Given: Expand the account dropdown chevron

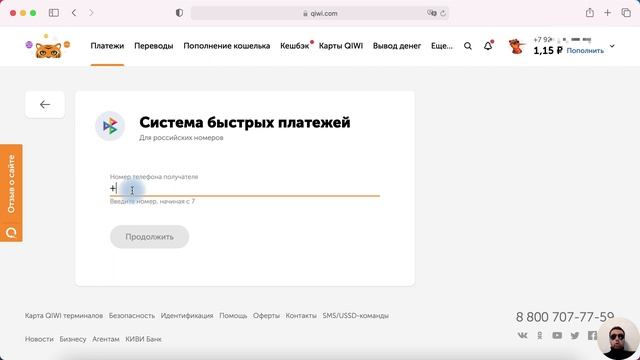Looking at the screenshot, I should [x=612, y=46].
